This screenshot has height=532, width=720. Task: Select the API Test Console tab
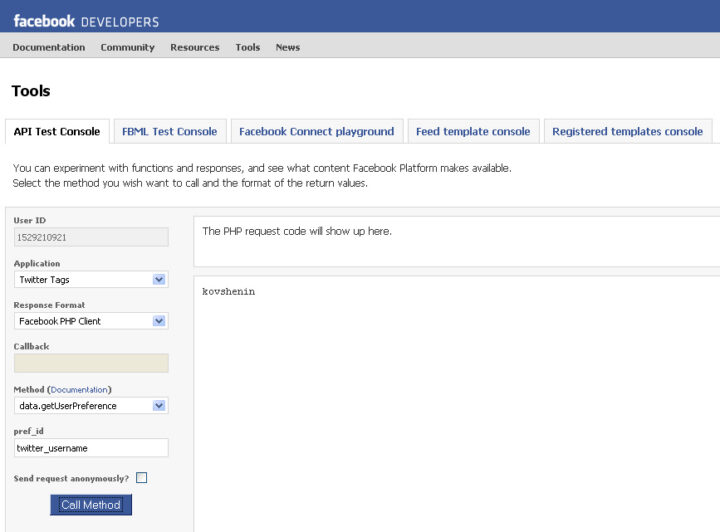57,132
